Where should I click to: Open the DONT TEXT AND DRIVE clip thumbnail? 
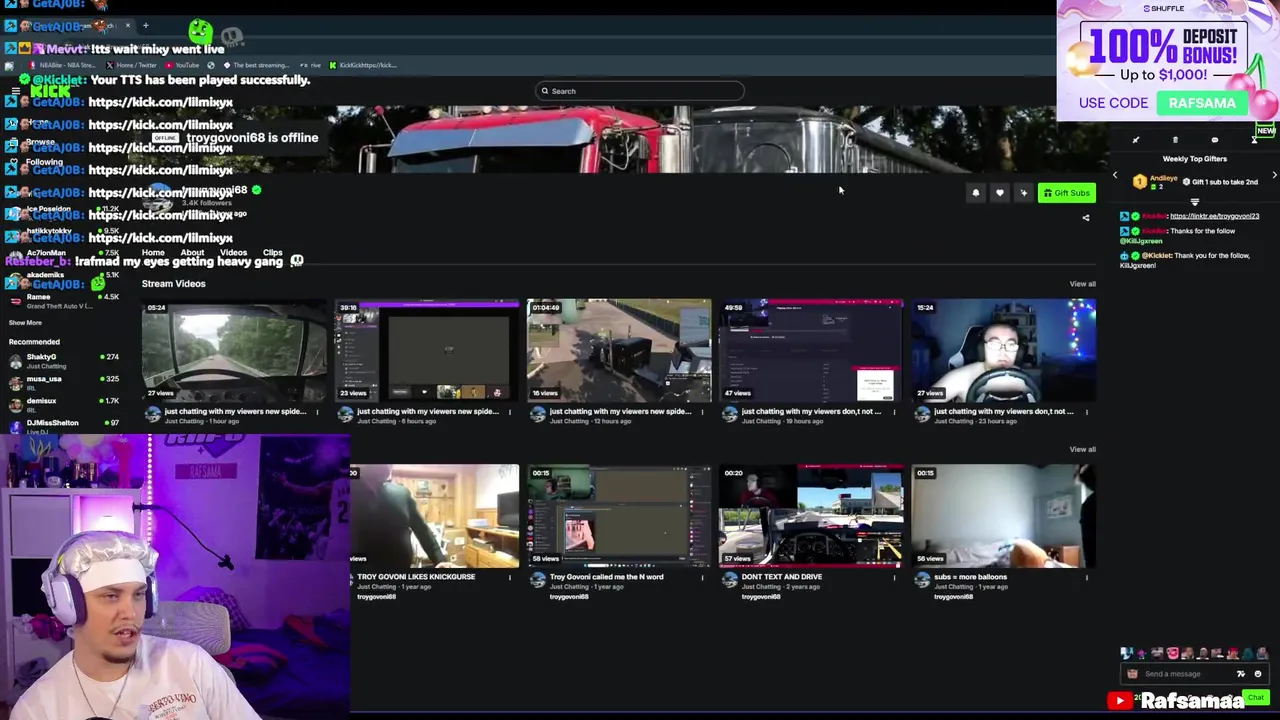811,516
